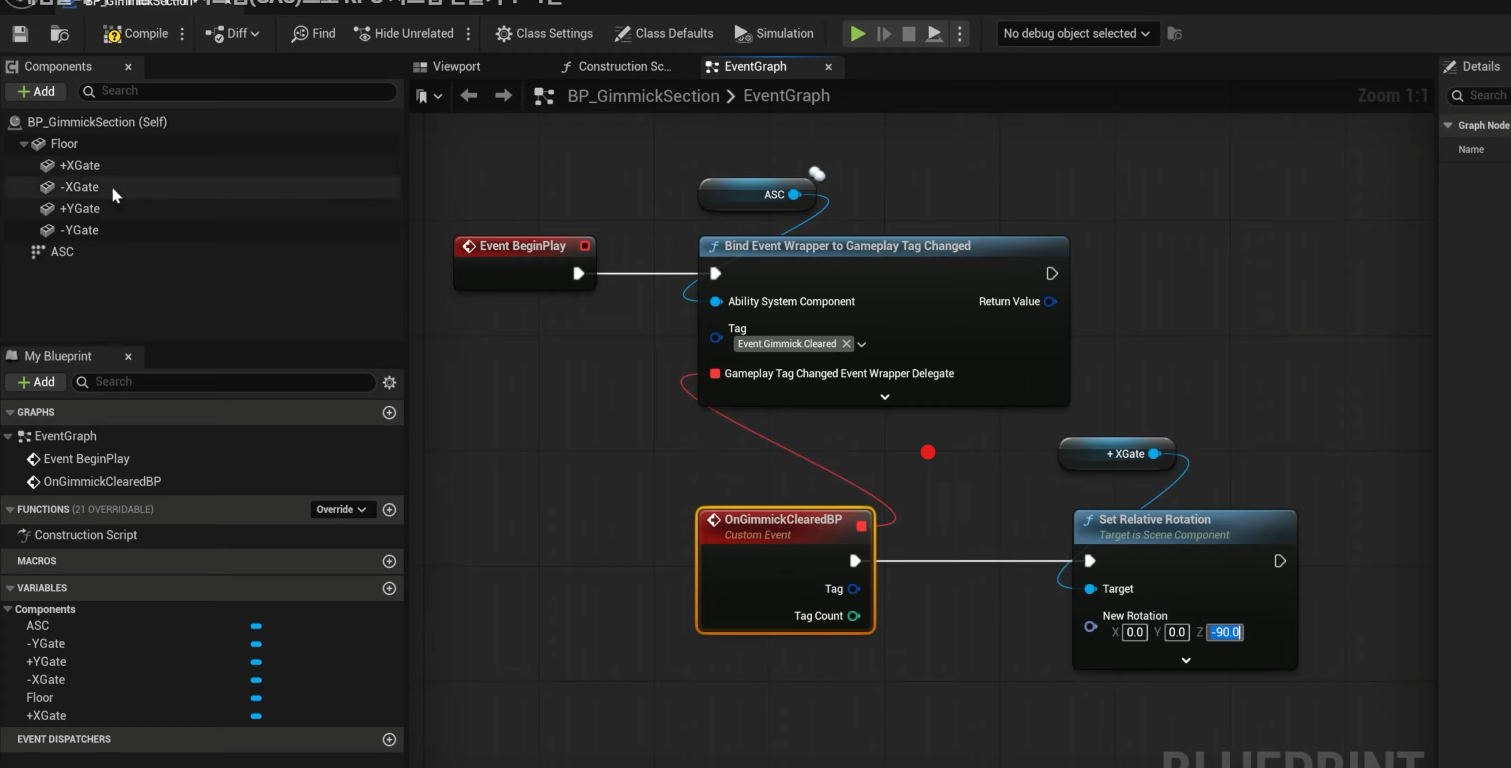Image resolution: width=1511 pixels, height=768 pixels.
Task: Switch to the Construction Script tab
Action: (x=616, y=67)
